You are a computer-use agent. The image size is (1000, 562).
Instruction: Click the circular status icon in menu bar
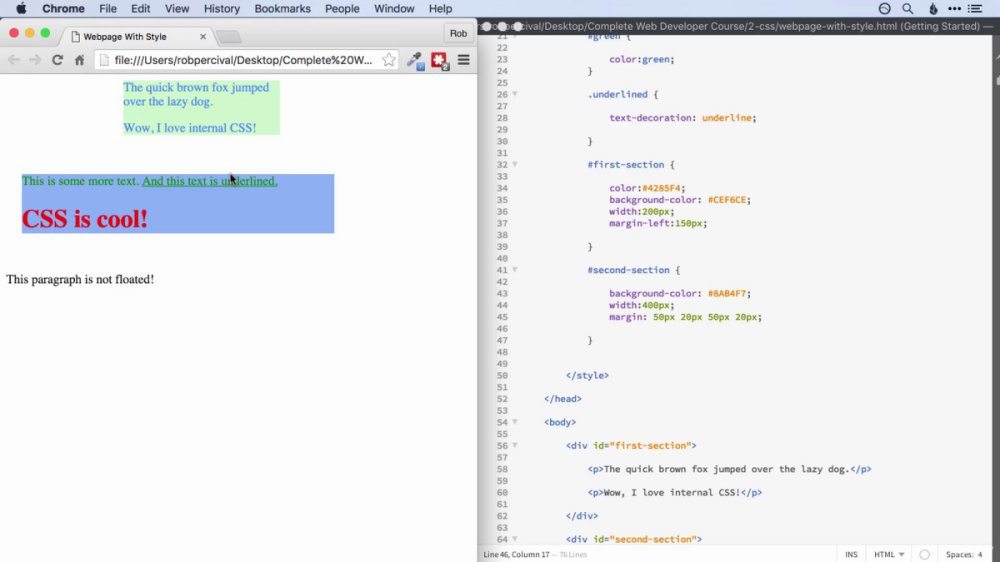(x=884, y=8)
